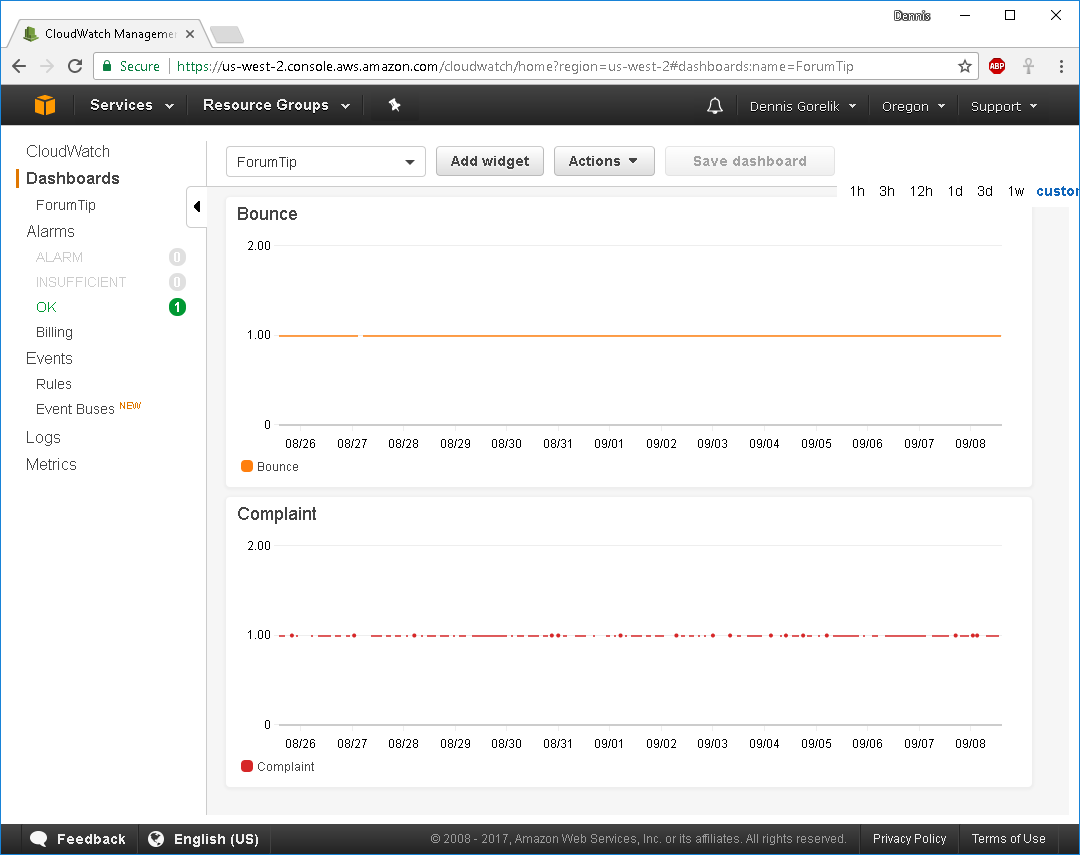1080x855 pixels.
Task: Select the 12h time range
Action: pyautogui.click(x=921, y=191)
